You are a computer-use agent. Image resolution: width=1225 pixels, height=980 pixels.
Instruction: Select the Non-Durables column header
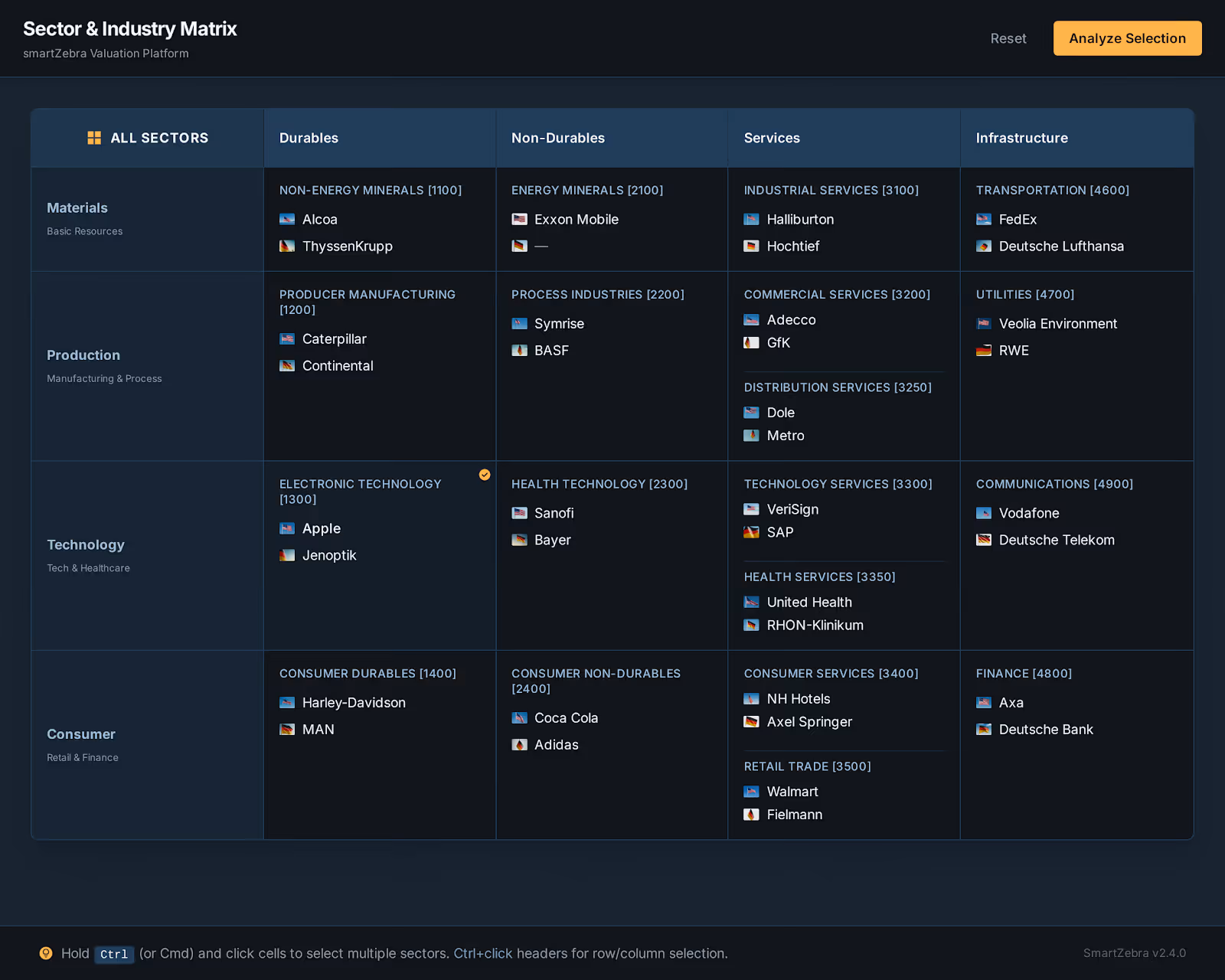click(x=612, y=138)
